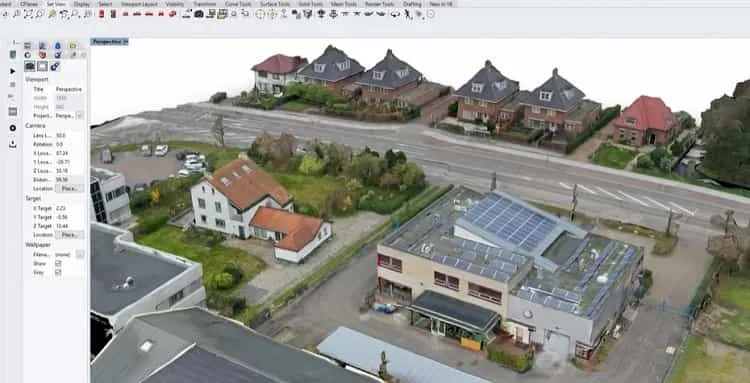
Task: Click the circular crosshair target icon
Action: pos(260,14)
